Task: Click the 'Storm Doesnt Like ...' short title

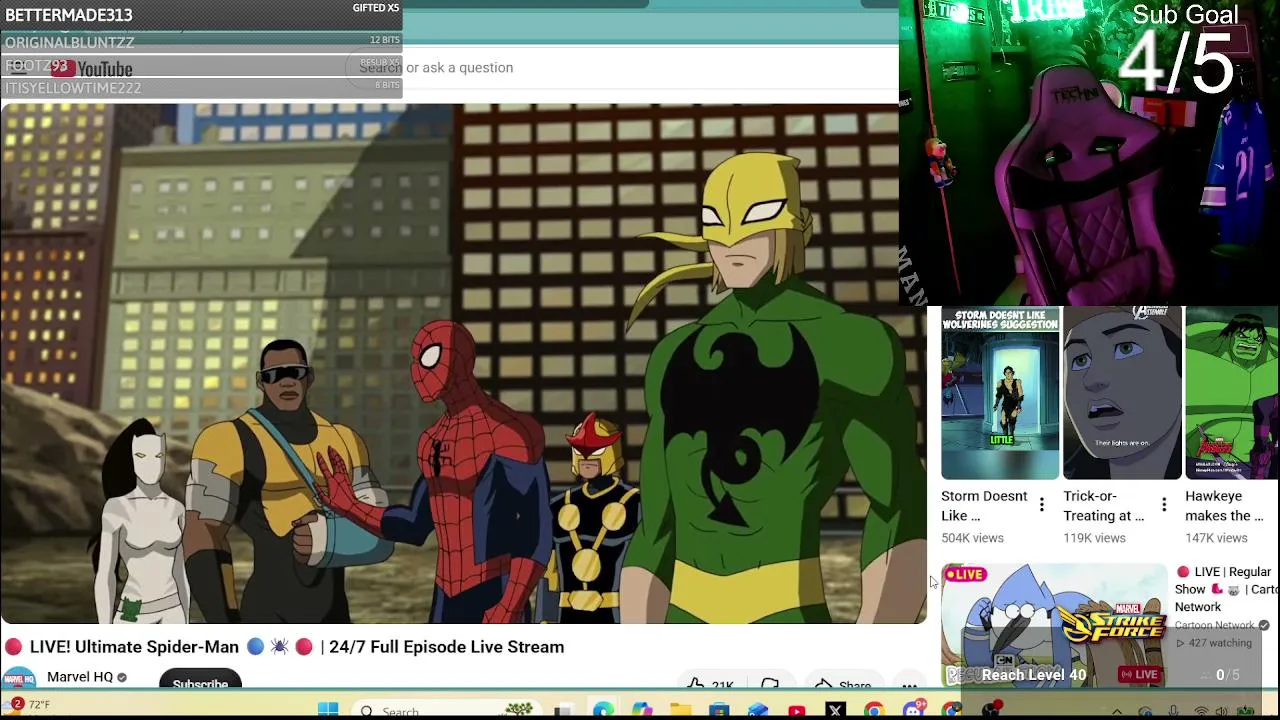Action: click(x=984, y=506)
